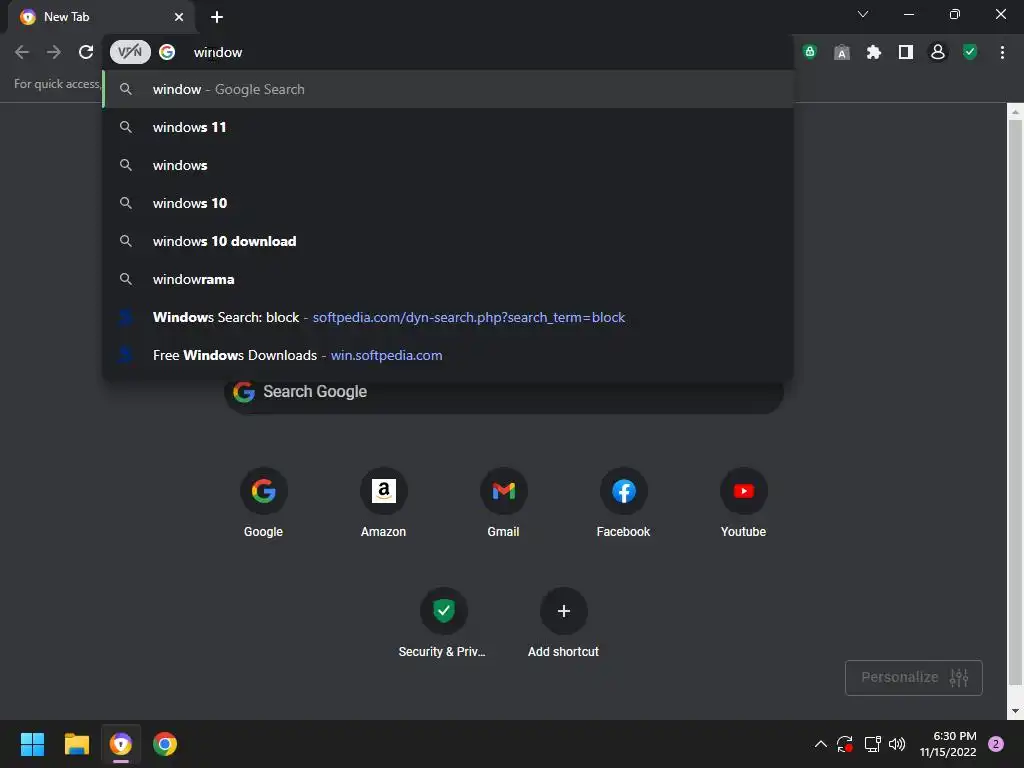Reload the current page

[x=86, y=52]
